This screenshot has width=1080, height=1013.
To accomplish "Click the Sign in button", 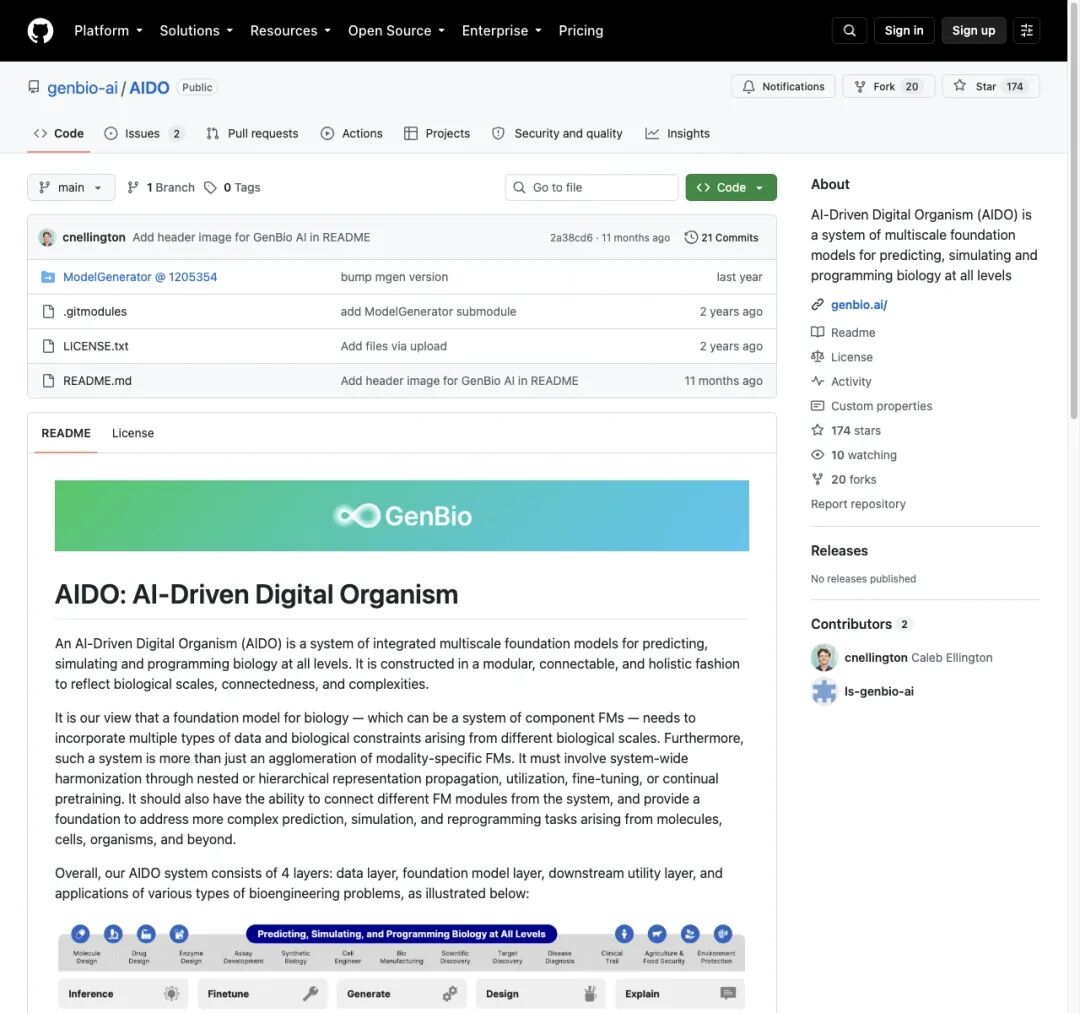I will coord(904,30).
